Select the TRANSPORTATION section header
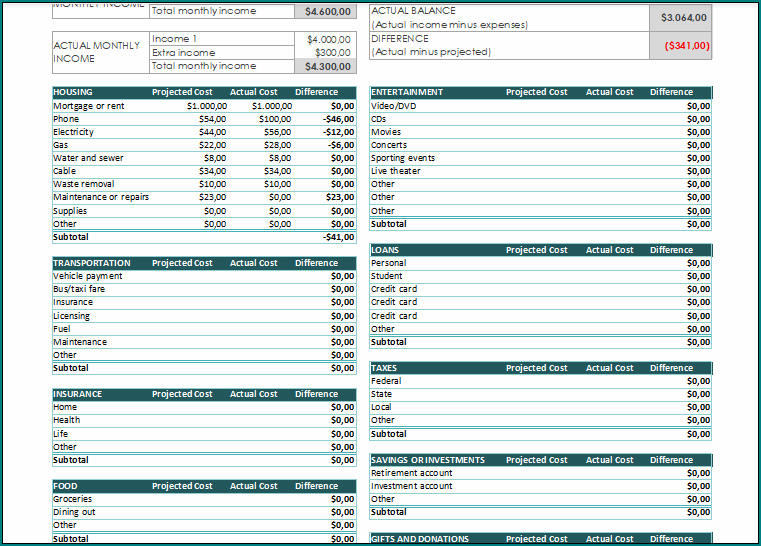The height and width of the screenshot is (546, 761). (92, 263)
